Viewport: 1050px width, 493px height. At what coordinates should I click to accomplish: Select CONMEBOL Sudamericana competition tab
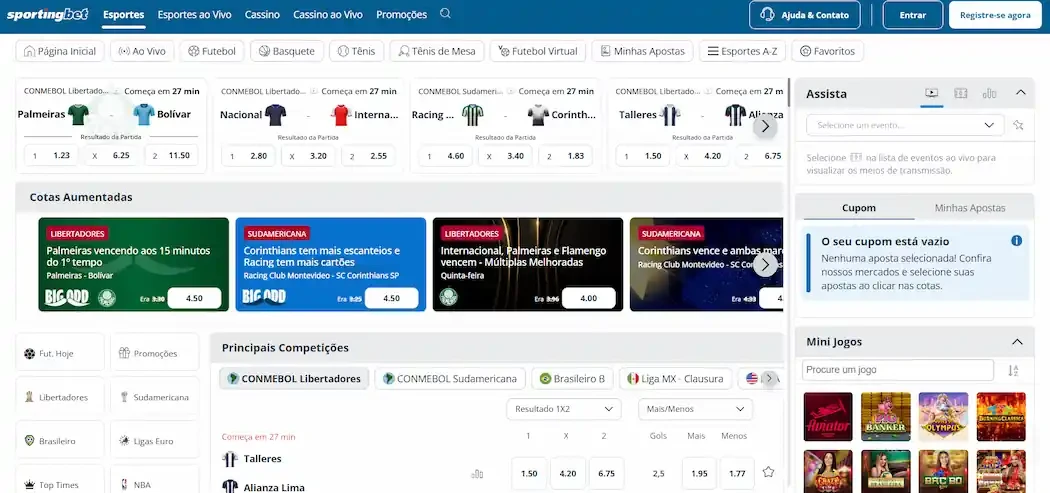pyautogui.click(x=450, y=378)
